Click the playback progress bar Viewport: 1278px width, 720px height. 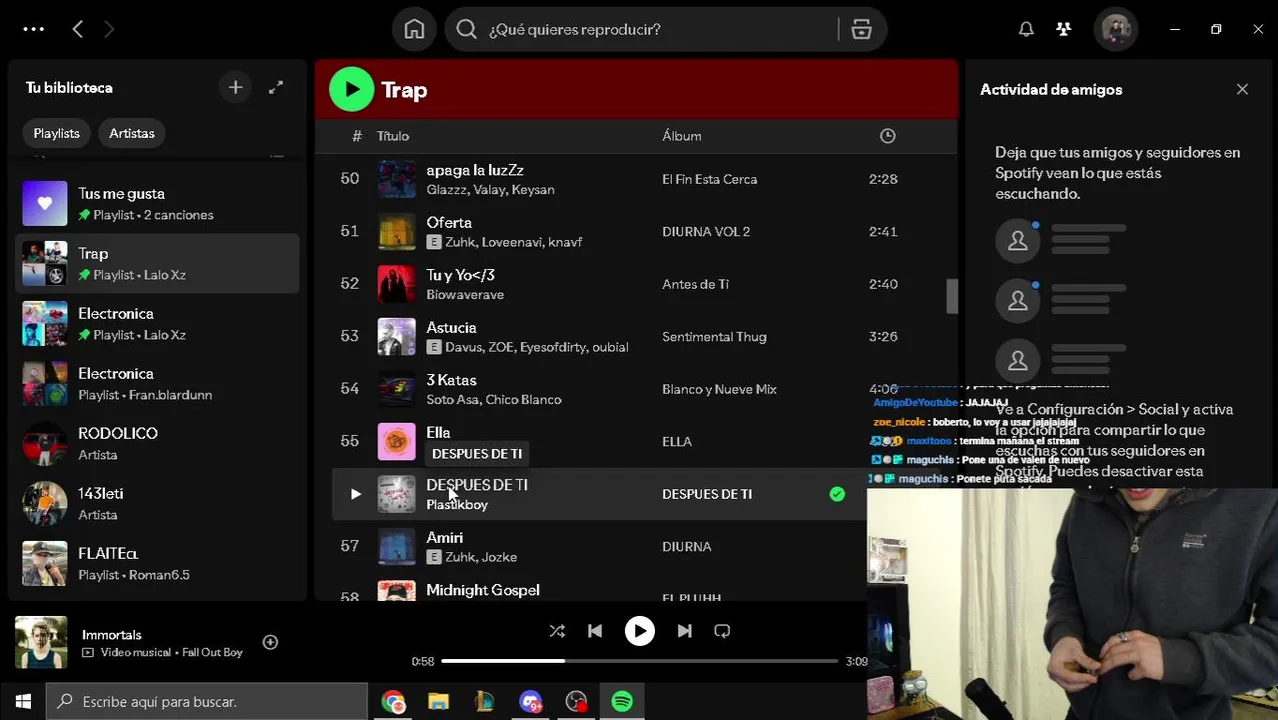pos(639,661)
